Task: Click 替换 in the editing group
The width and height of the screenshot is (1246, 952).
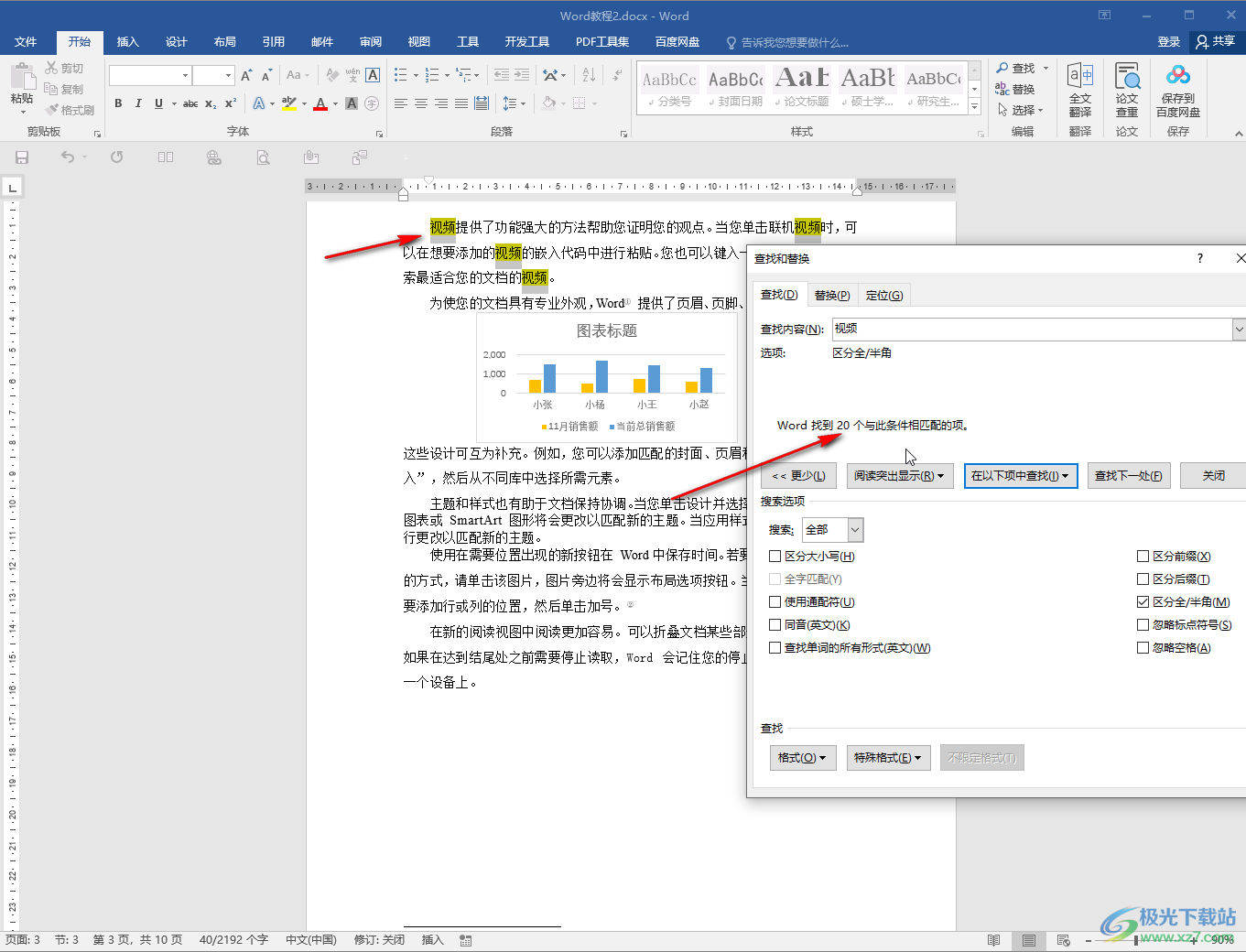Action: (x=1015, y=90)
